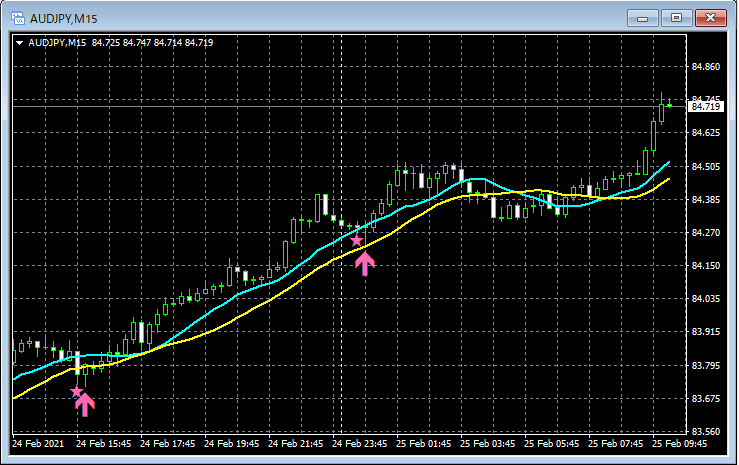The image size is (739, 465).
Task: Click the 83.560 price scale label
Action: 706,432
